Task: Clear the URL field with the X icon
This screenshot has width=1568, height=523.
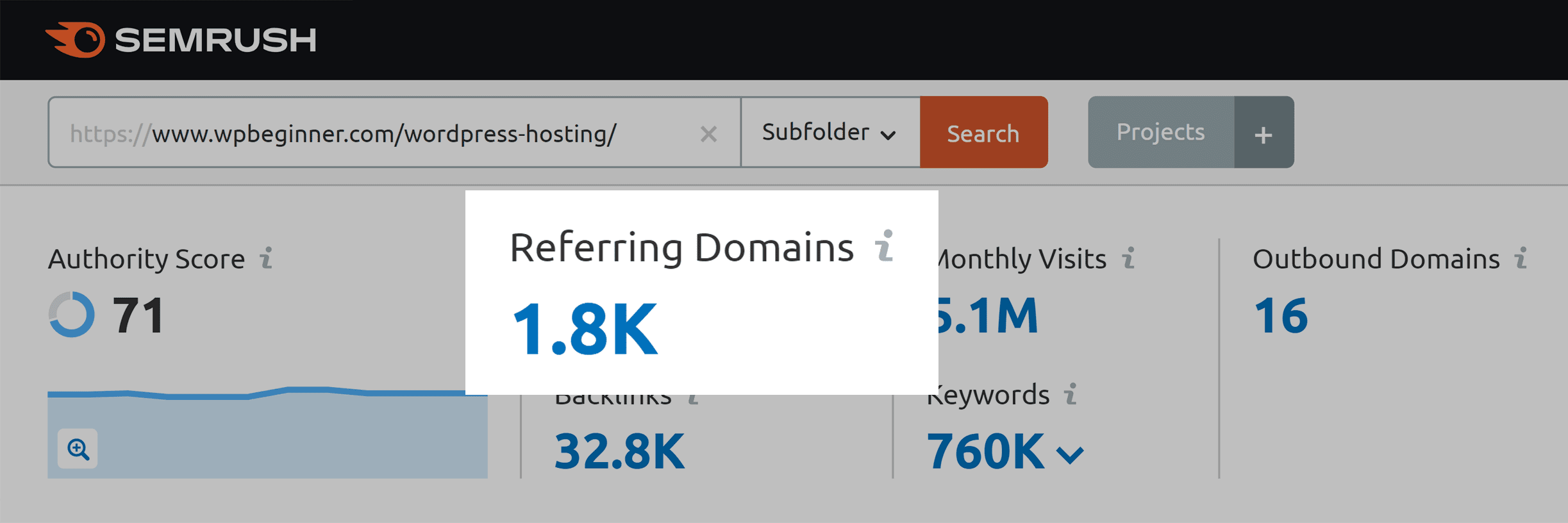Action: click(x=708, y=134)
